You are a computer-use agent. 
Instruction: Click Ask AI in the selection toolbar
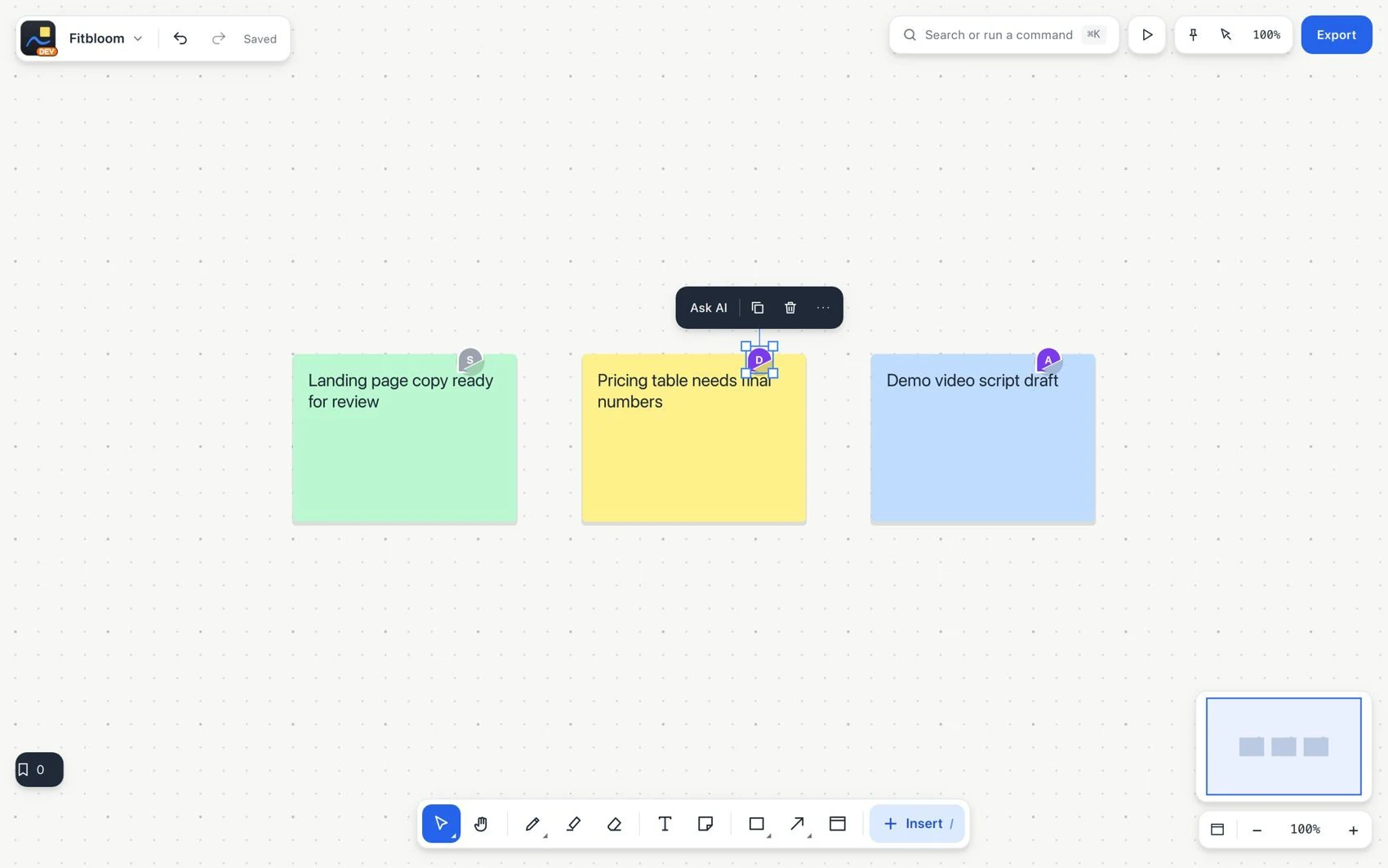point(709,308)
